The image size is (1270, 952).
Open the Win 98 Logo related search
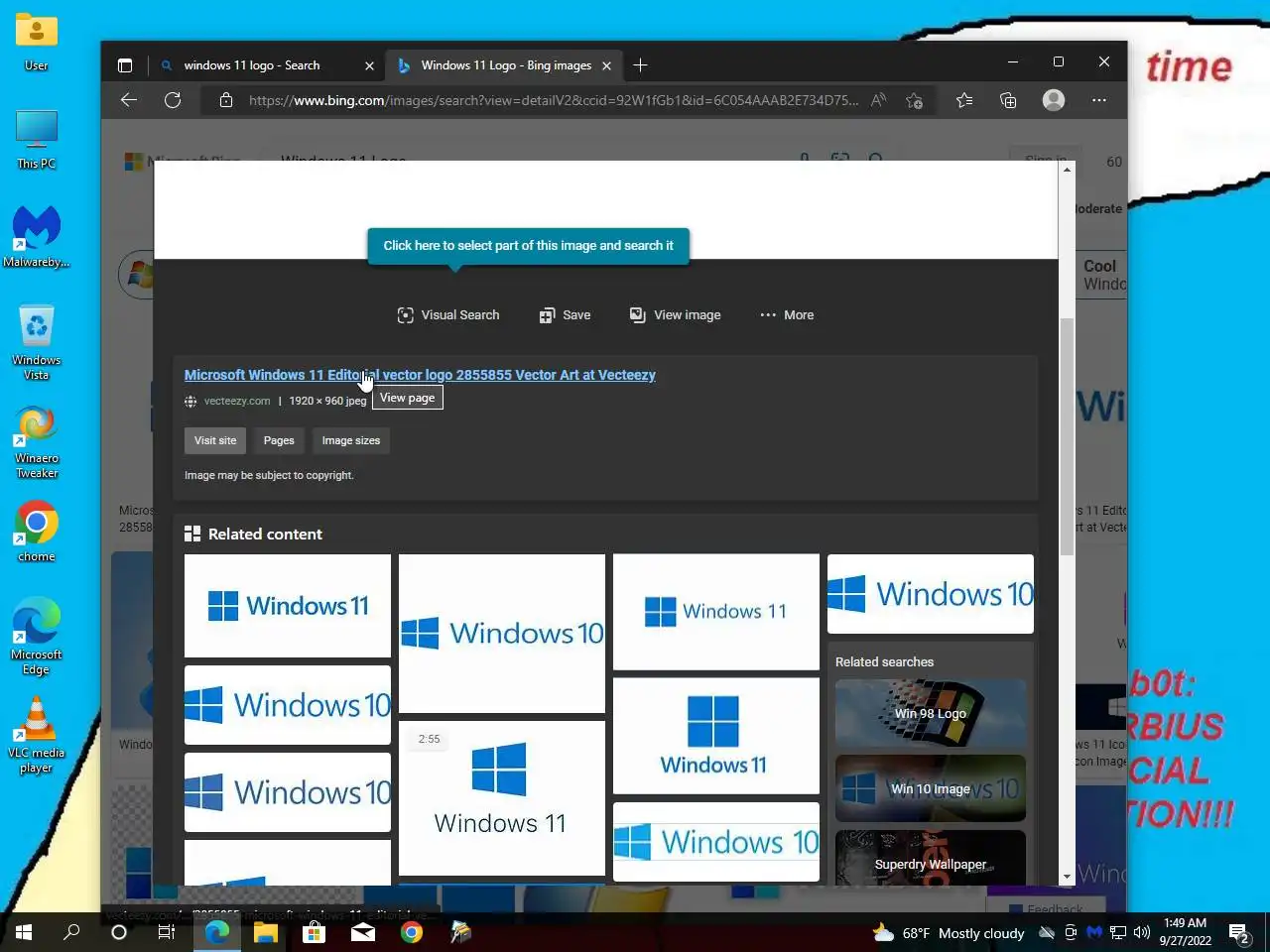tap(931, 713)
